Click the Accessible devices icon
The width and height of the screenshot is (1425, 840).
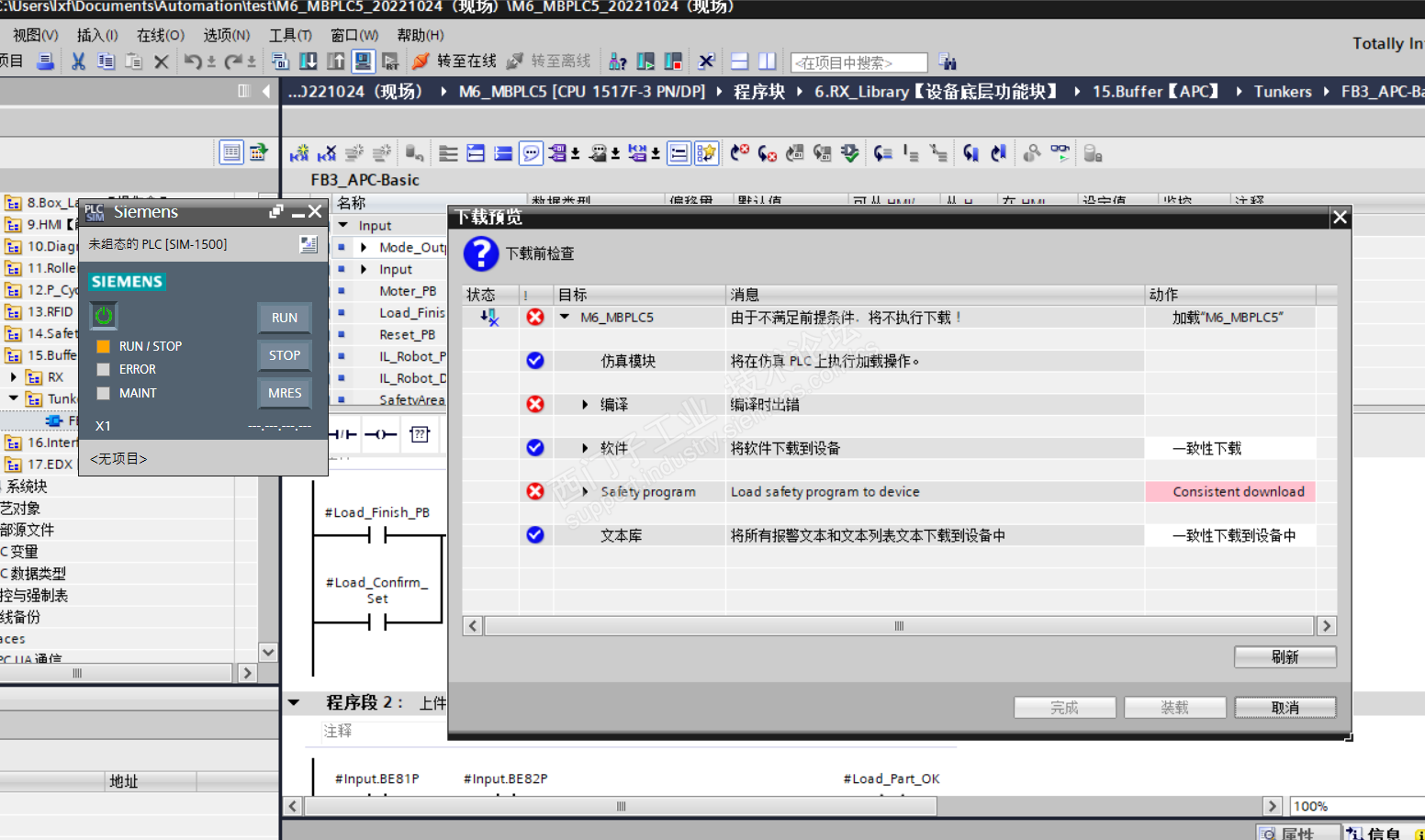point(618,62)
